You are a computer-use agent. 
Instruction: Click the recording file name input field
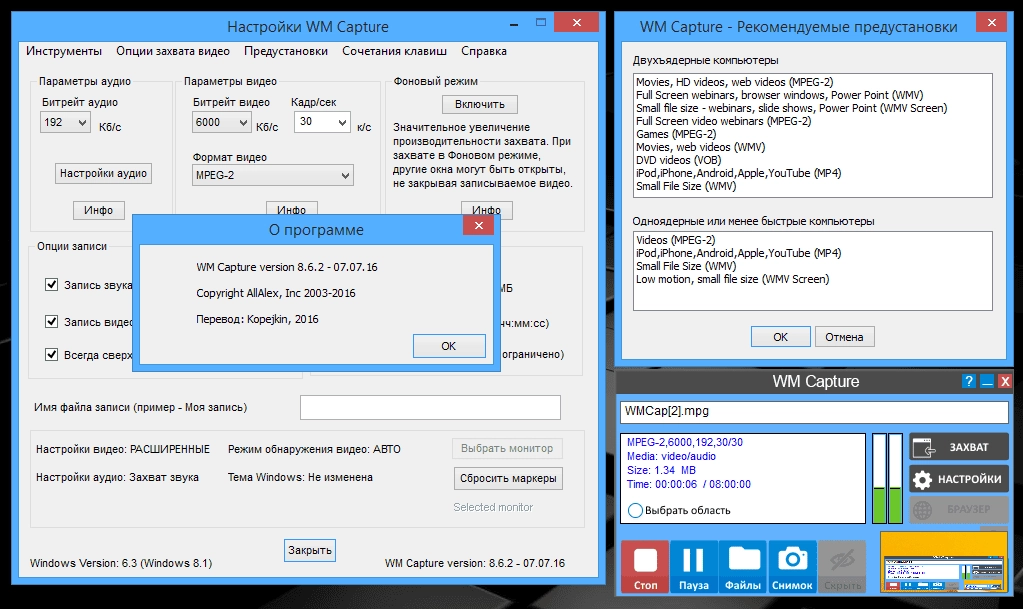tap(430, 407)
